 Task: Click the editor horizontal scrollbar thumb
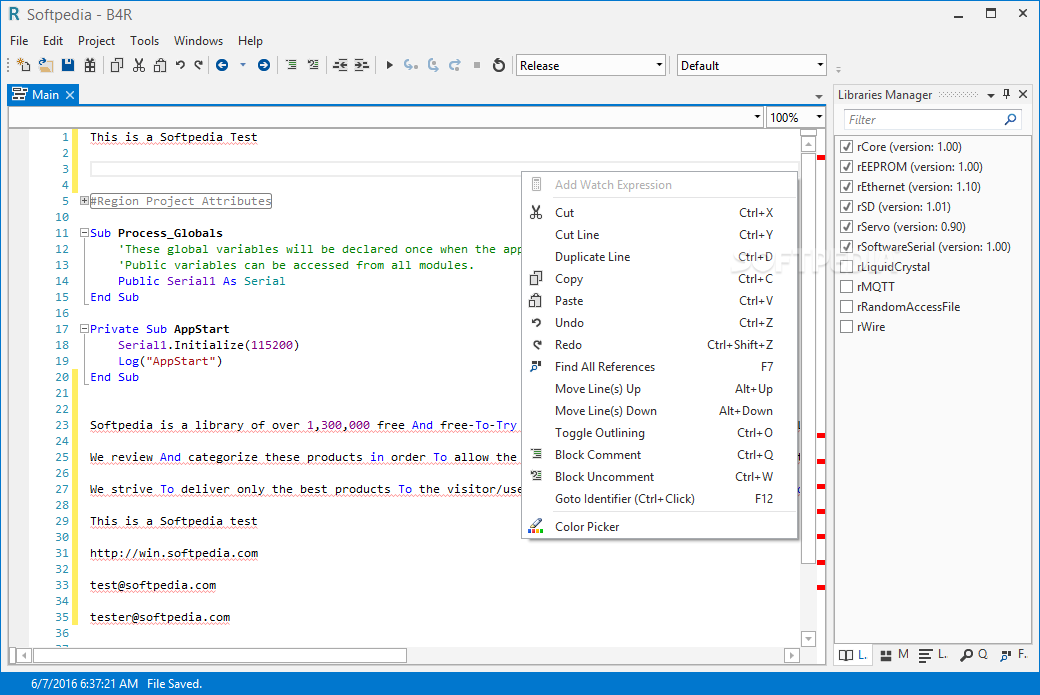point(220,655)
